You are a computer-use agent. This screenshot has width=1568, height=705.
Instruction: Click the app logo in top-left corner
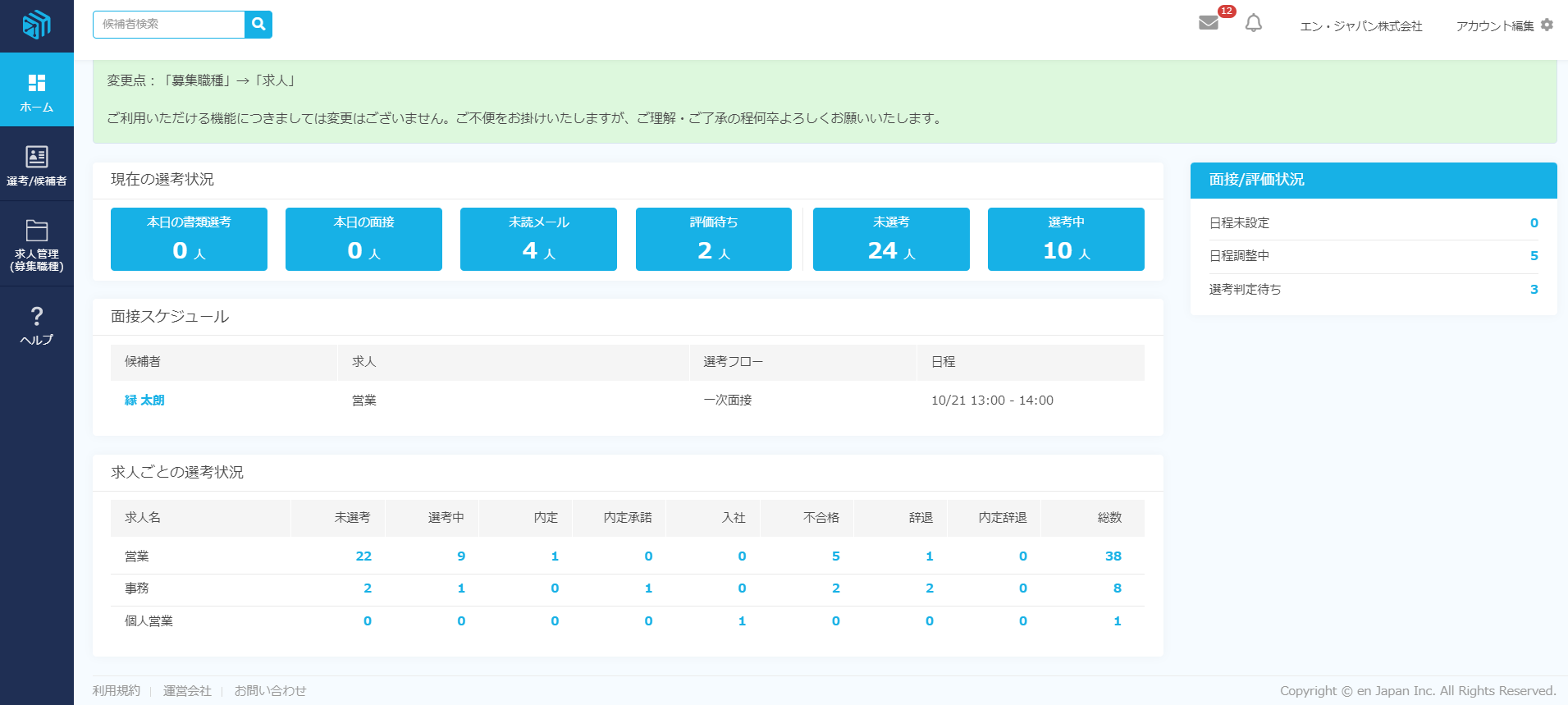pyautogui.click(x=36, y=25)
